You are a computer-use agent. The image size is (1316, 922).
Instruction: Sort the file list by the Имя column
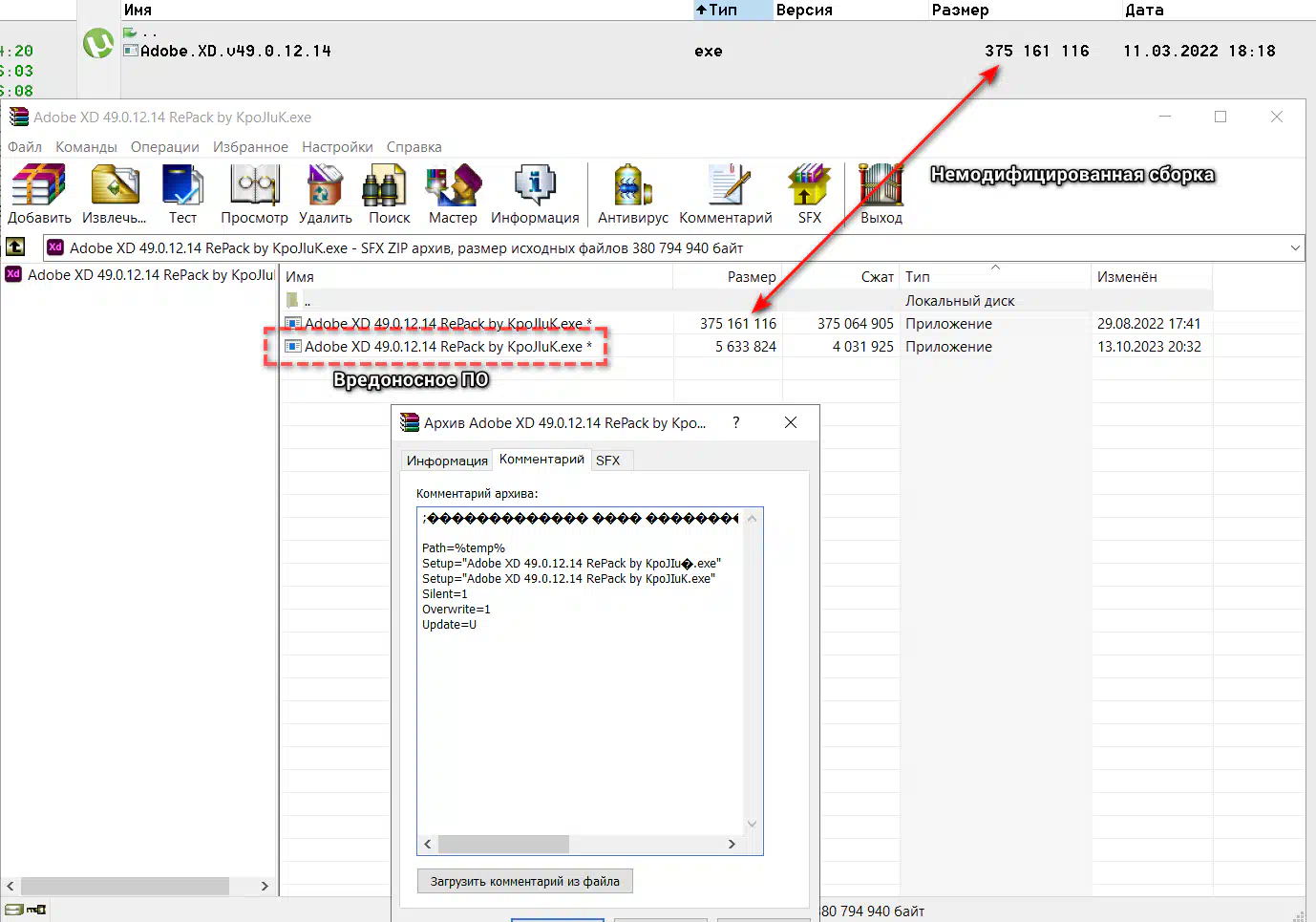click(x=477, y=276)
